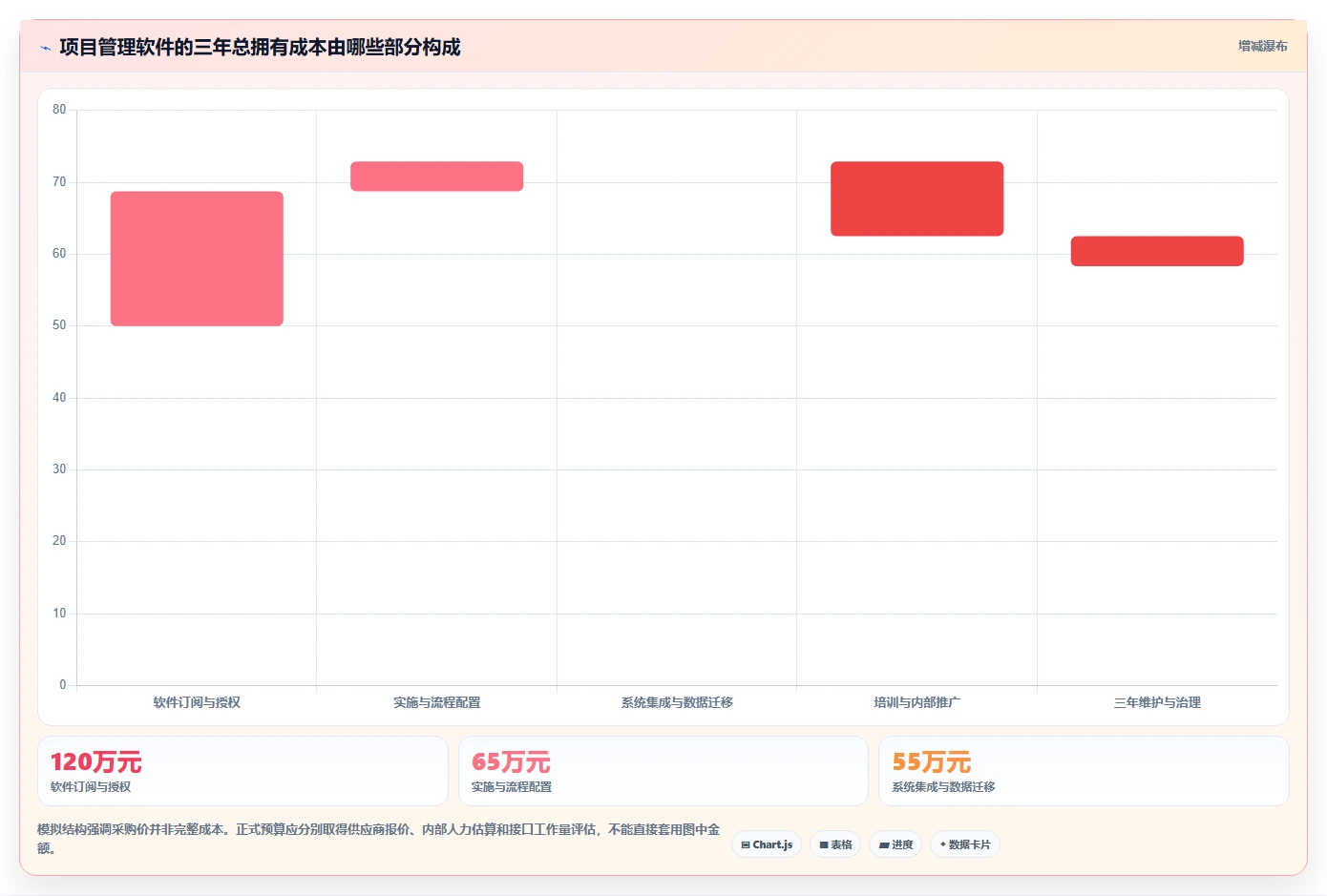Click the 系统集成与数据迁移 x-axis label
Viewport: 1327px width, 896px height.
pyautogui.click(x=677, y=702)
